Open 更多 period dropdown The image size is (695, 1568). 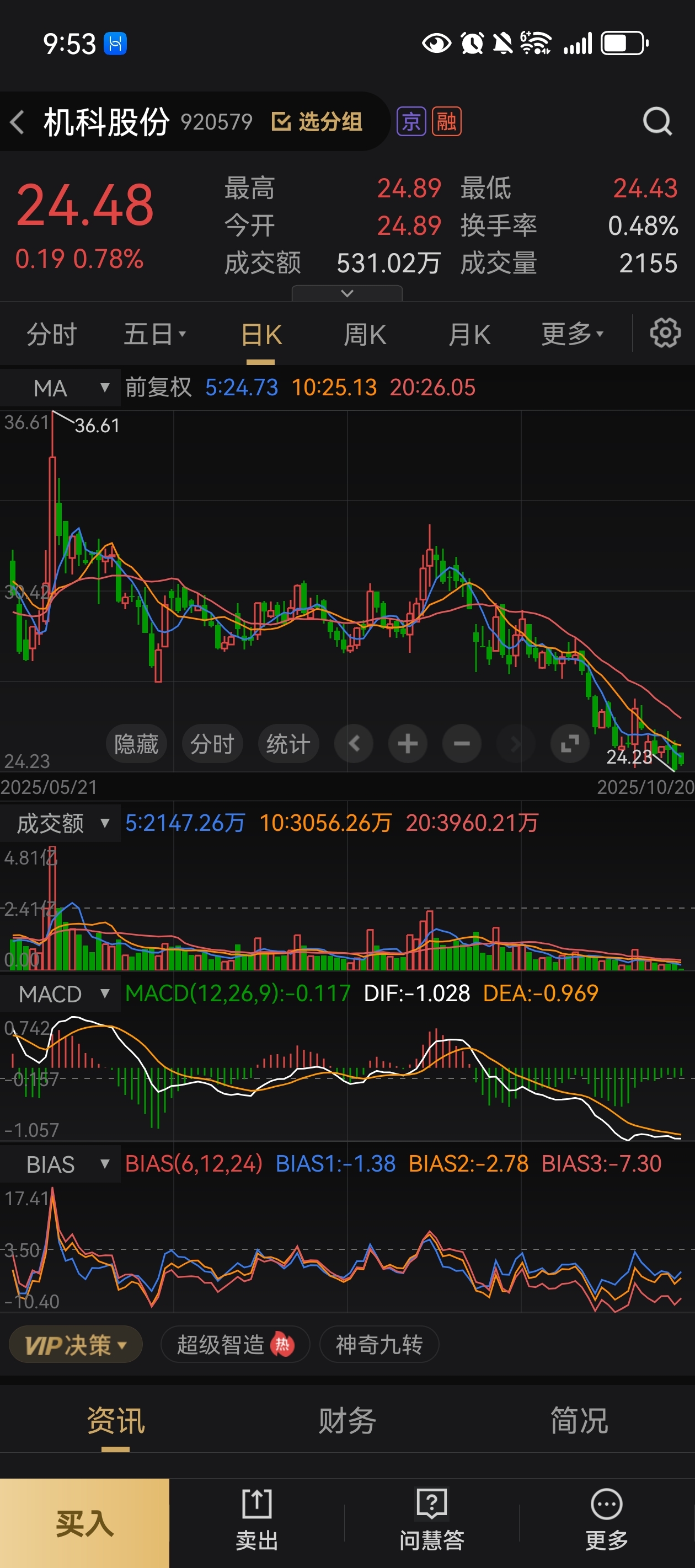coord(573,334)
